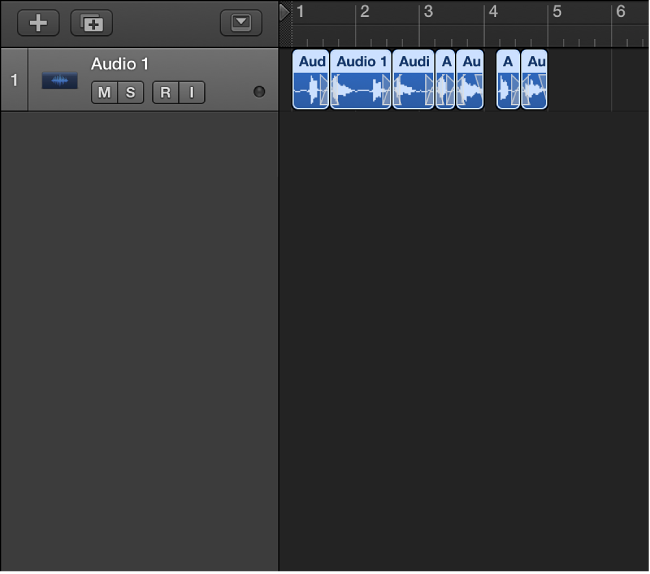Viewport: 650px width, 574px height.
Task: Click the Audio 1 track waveform icon
Action: 59,80
